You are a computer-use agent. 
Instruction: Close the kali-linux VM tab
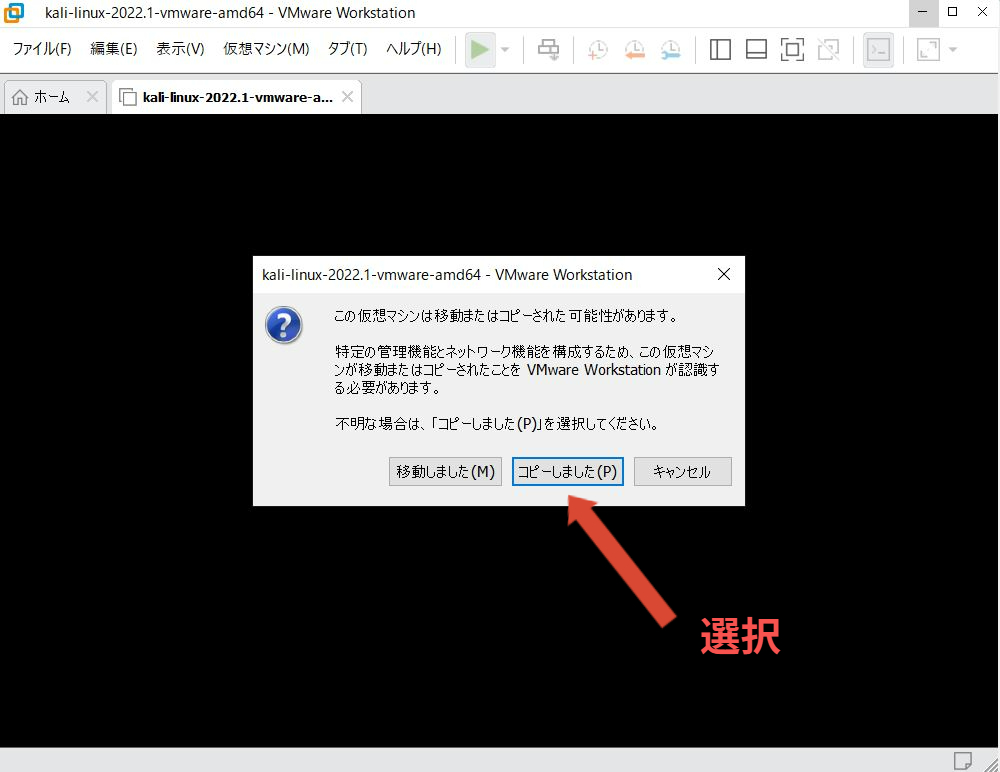(348, 96)
